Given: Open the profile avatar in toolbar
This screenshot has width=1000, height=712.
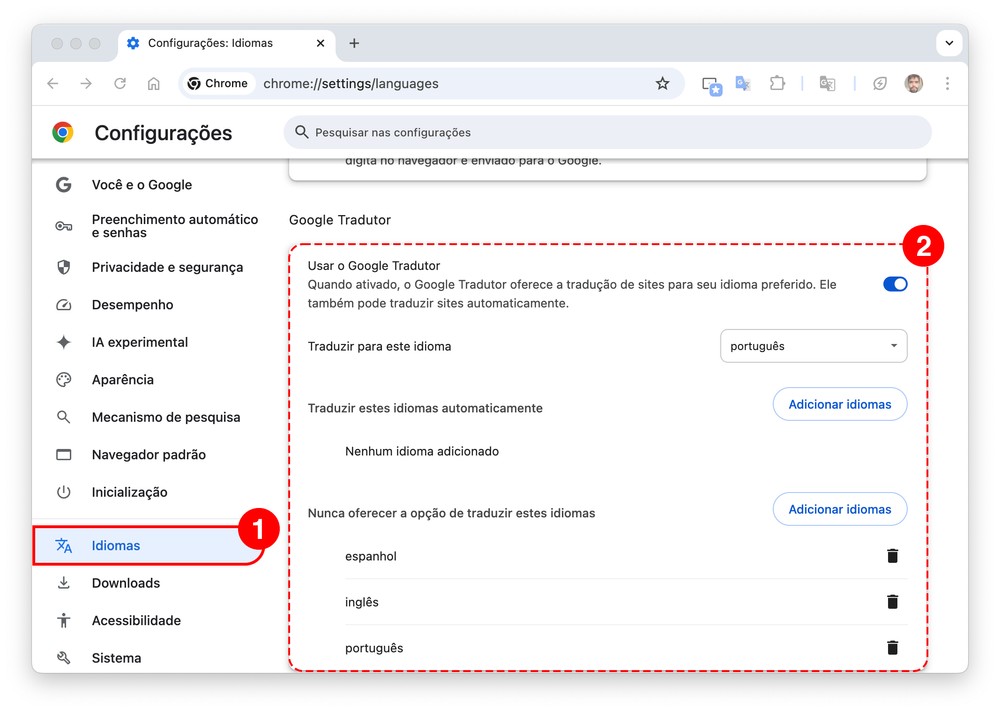Looking at the screenshot, I should (x=914, y=84).
